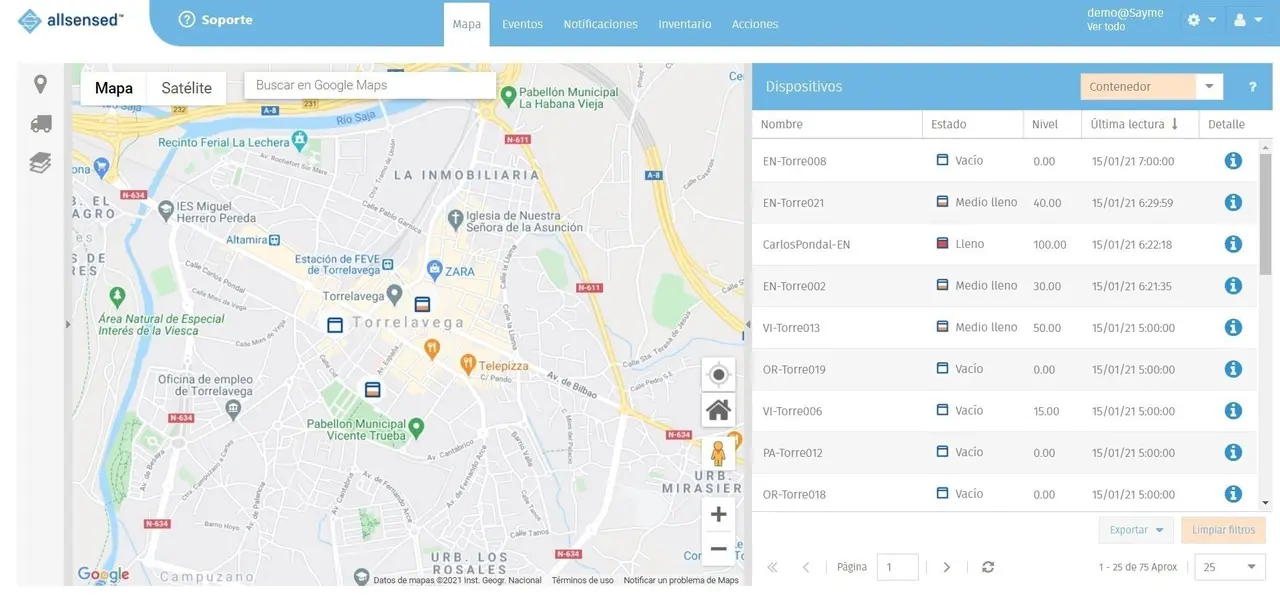Select the location marker icon in the sidebar
The height and width of the screenshot is (600, 1280).
pos(40,84)
